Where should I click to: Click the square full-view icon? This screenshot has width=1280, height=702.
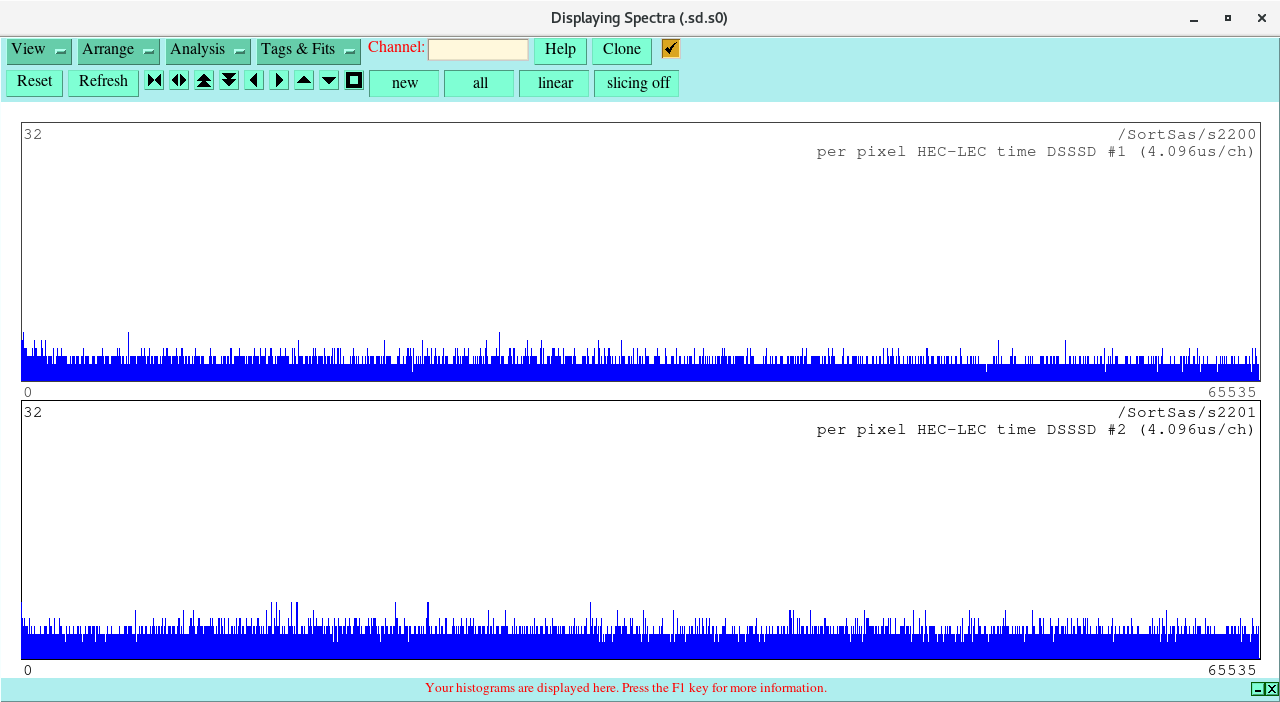tap(354, 81)
